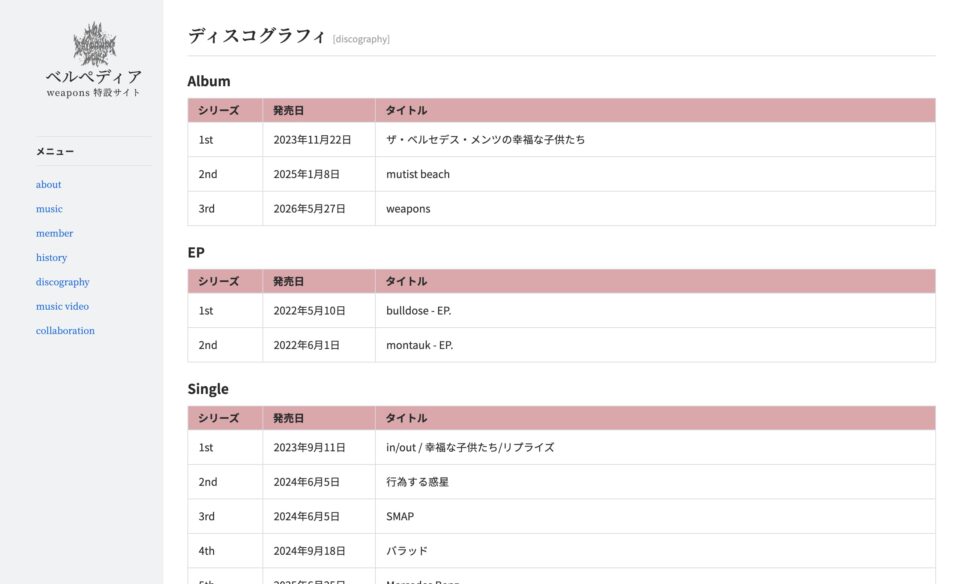This screenshot has height=584, width=960.
Task: Click the date 2025年1月8日
Action: 307,174
